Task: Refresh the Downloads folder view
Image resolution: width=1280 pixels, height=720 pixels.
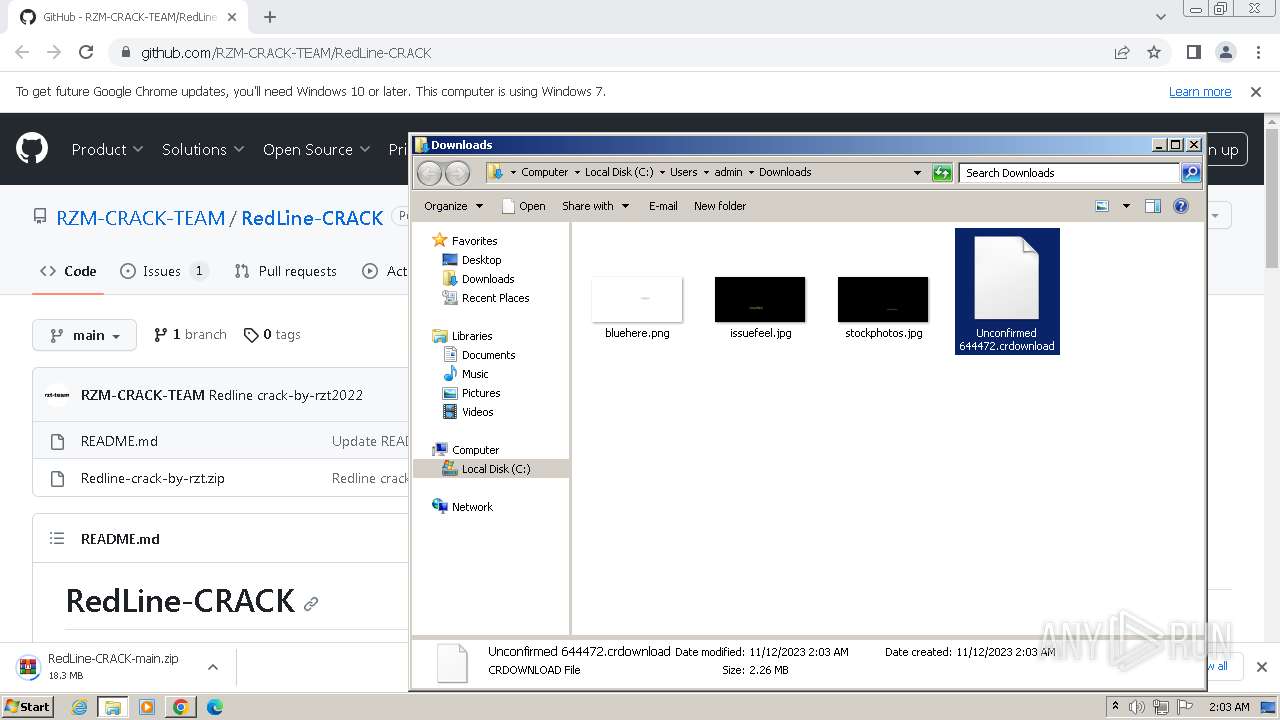Action: [x=942, y=172]
